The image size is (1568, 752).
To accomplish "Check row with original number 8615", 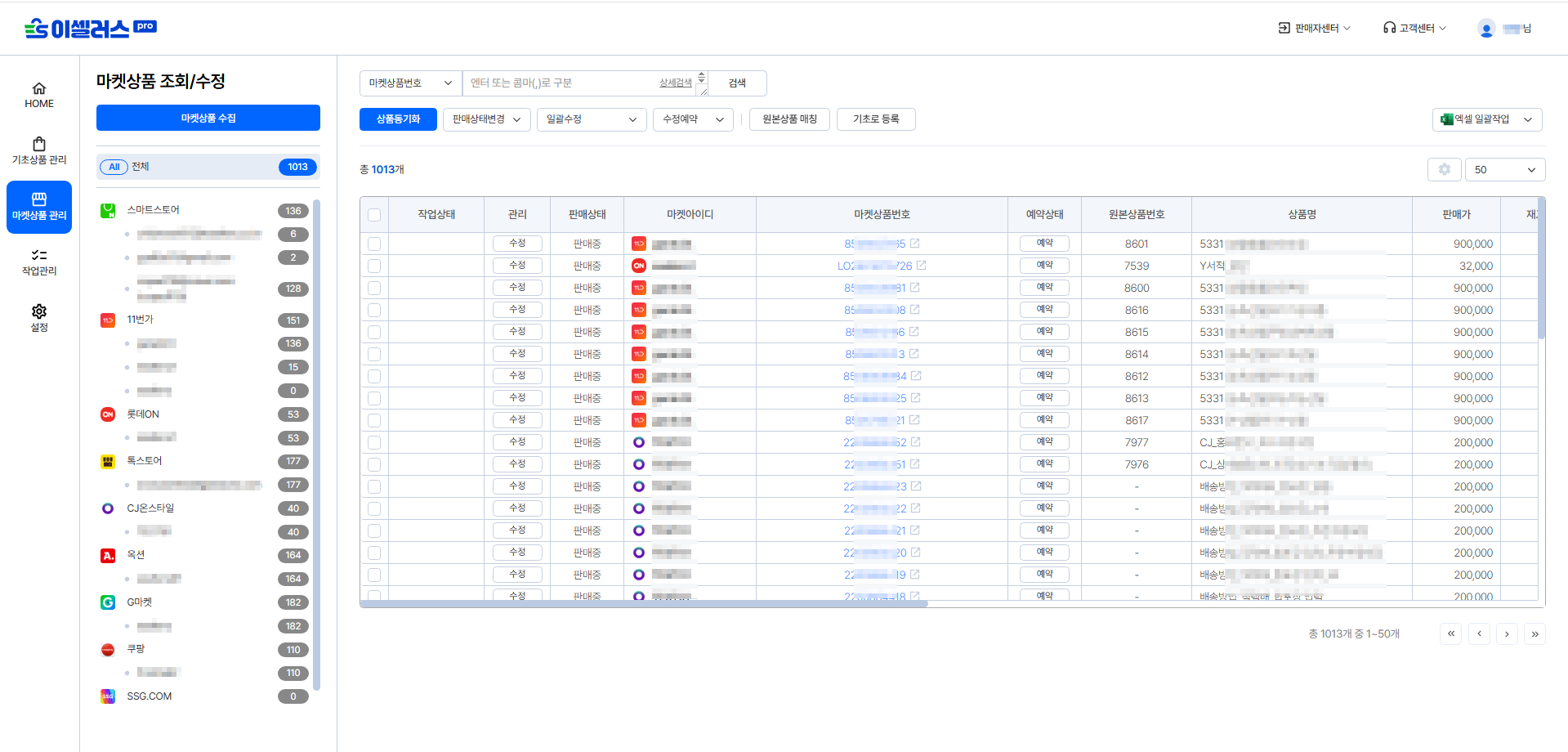I will [374, 332].
